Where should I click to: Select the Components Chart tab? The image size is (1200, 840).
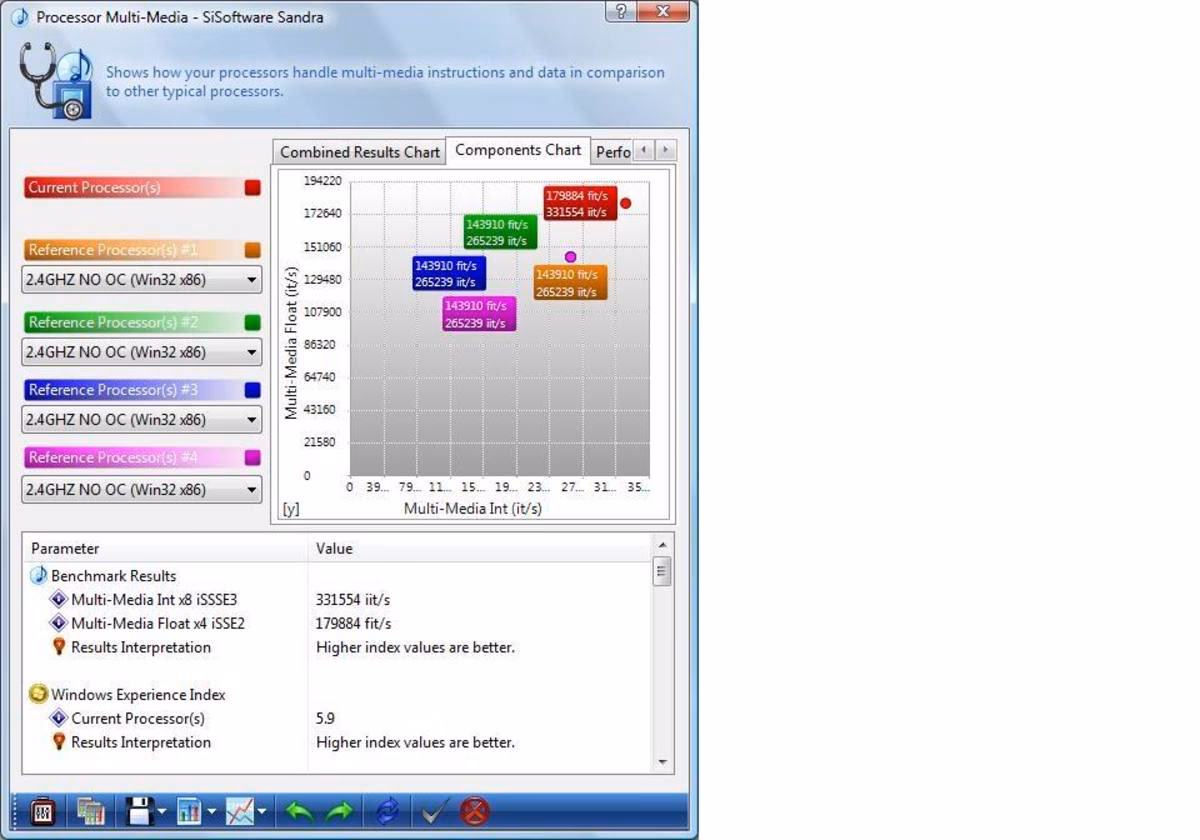(518, 150)
